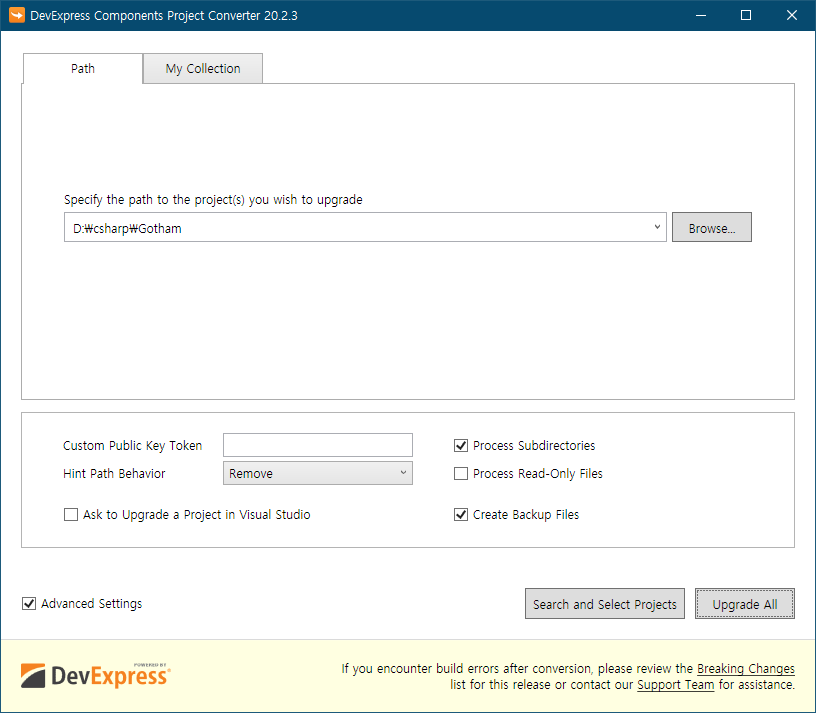Image resolution: width=816 pixels, height=713 pixels.
Task: Switch to the Path tab
Action: (83, 68)
